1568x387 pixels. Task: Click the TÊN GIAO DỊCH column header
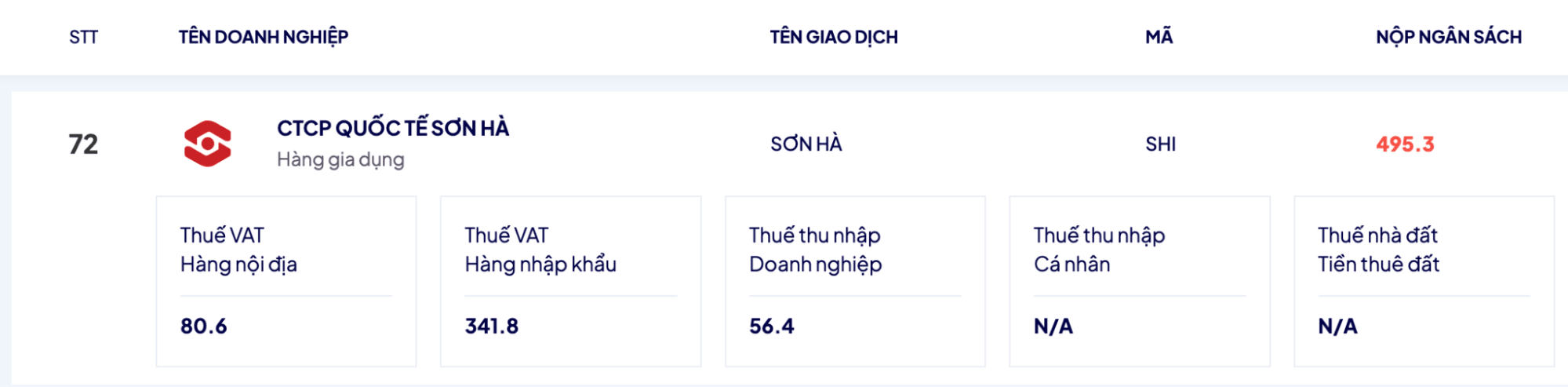[834, 37]
